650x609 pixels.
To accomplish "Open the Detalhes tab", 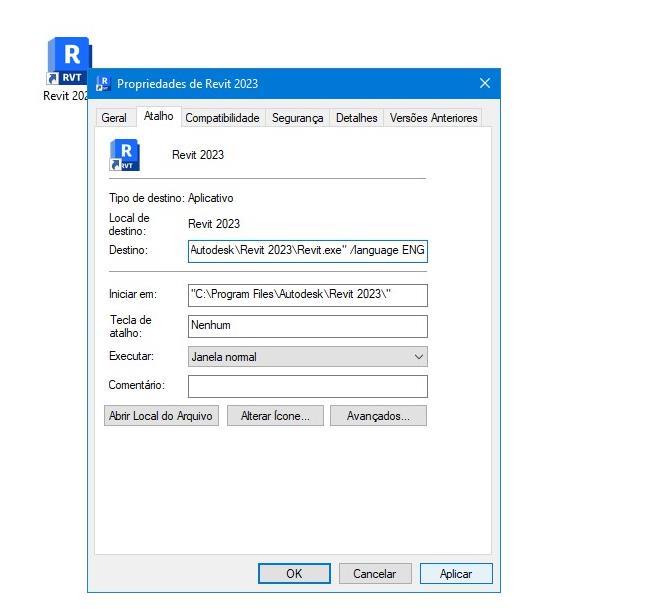I will click(x=357, y=118).
